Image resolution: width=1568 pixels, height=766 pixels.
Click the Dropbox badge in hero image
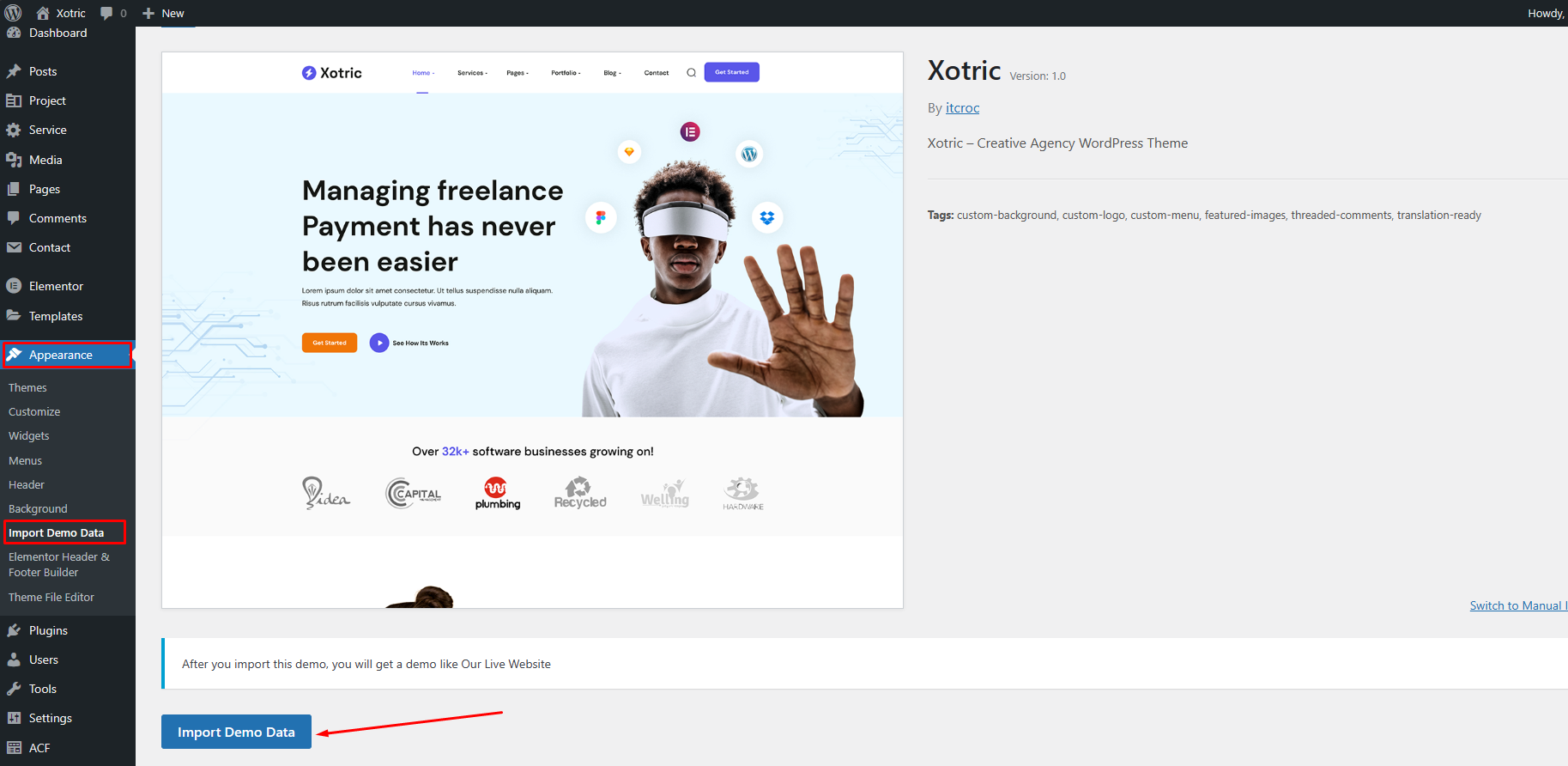(x=767, y=217)
